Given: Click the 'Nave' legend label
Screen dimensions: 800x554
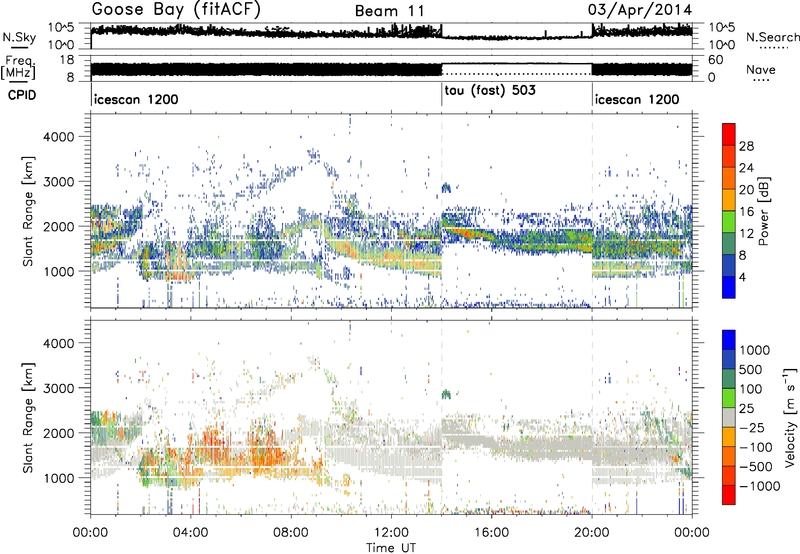Looking at the screenshot, I should pos(761,70).
